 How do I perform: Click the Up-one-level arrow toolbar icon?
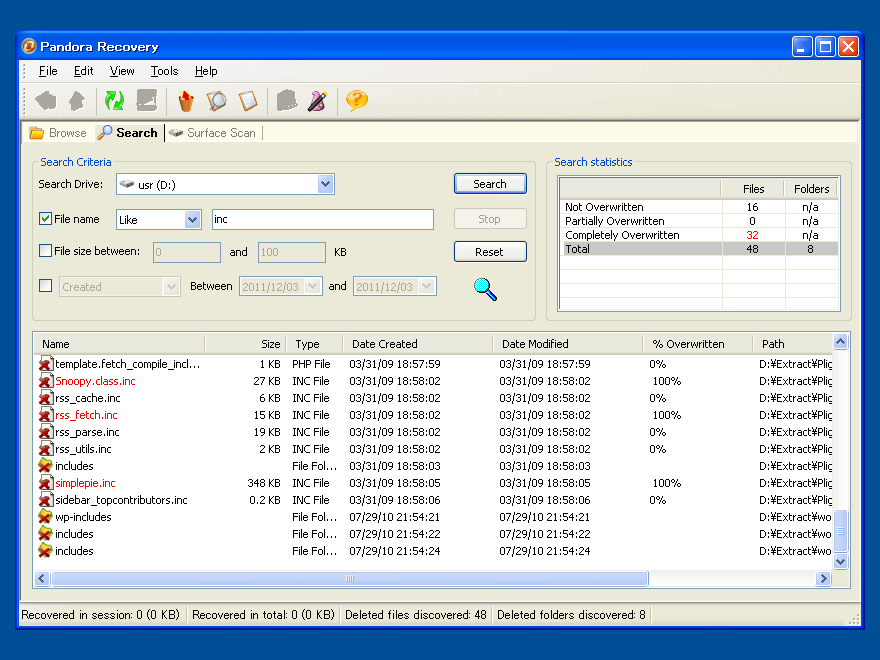tap(77, 101)
